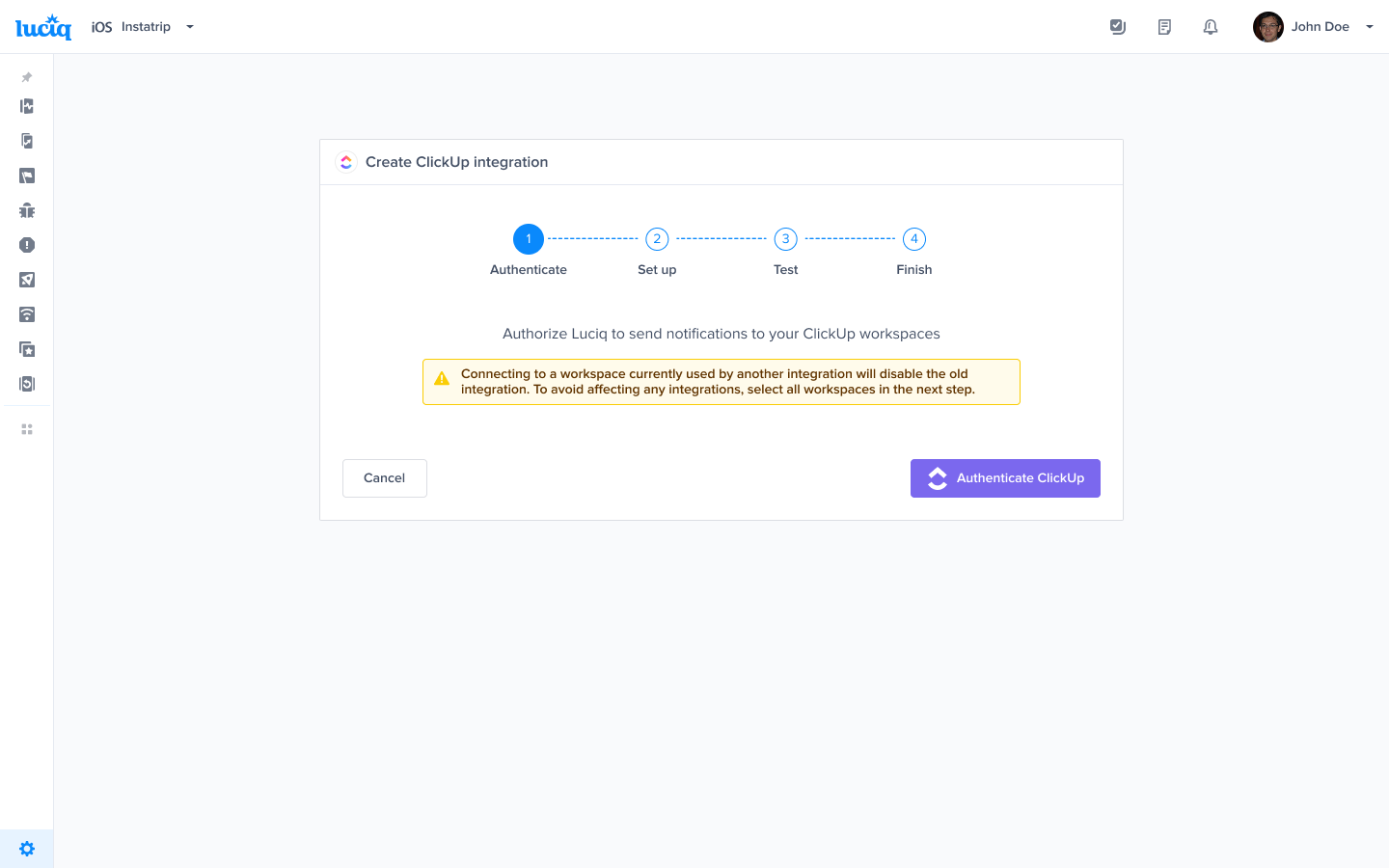The image size is (1389, 868).
Task: Click the tasks checklist icon in the top bar
Action: pos(1117,26)
